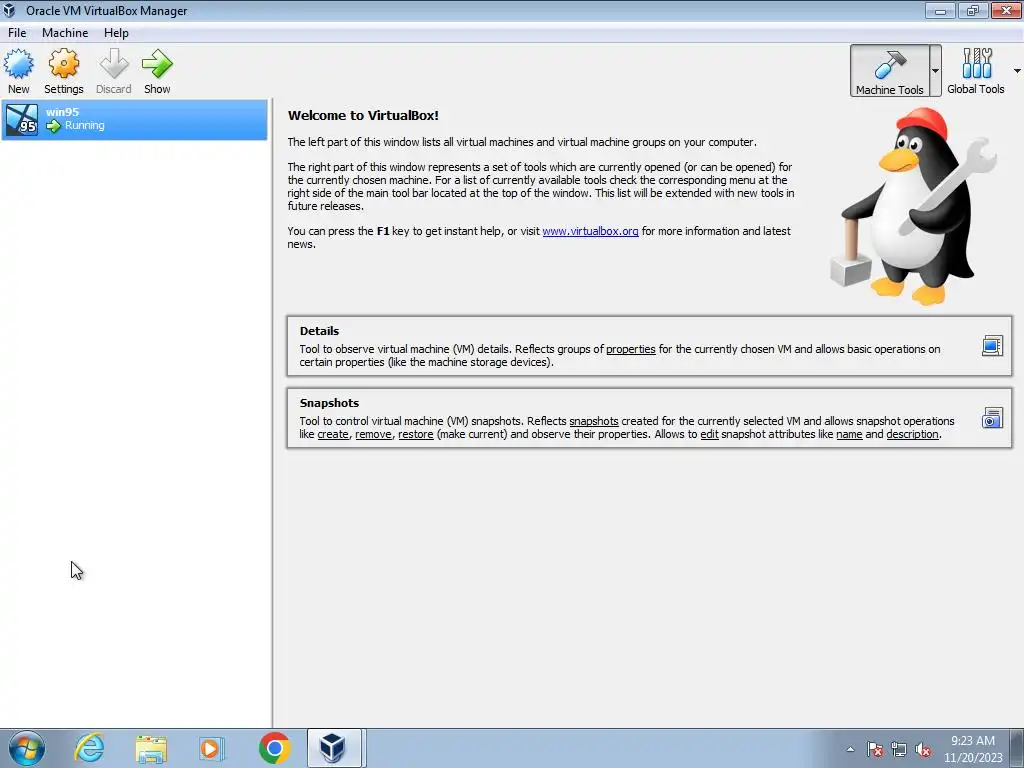1024x768 pixels.
Task: Select the Global Tools icon
Action: coord(976,64)
